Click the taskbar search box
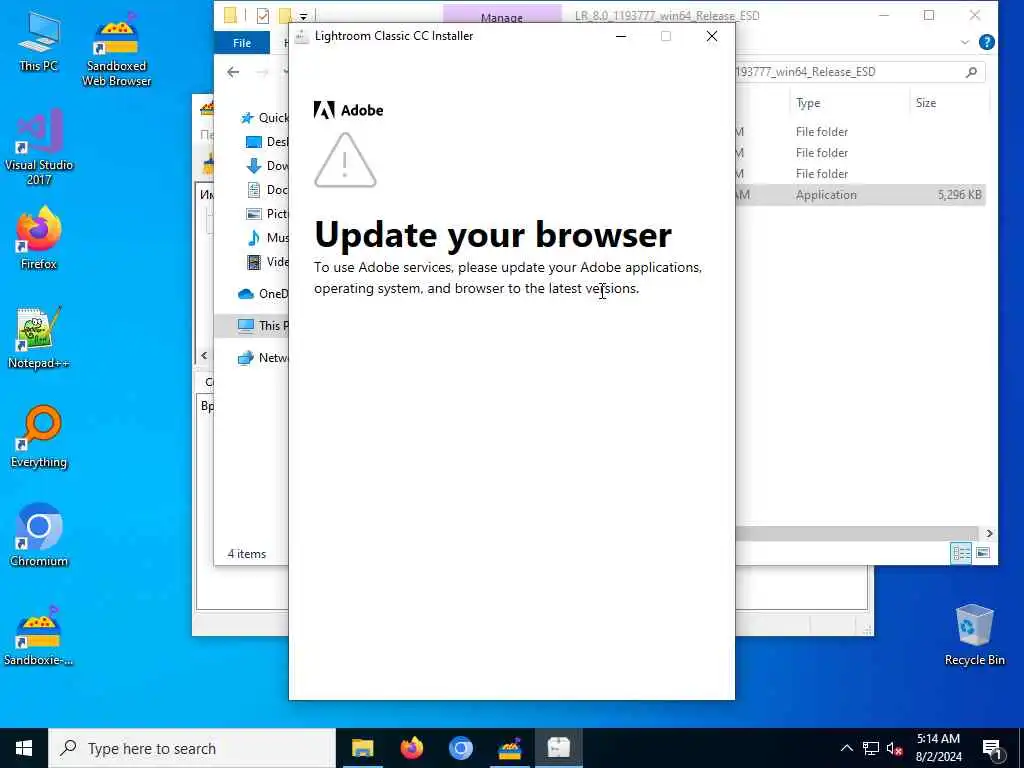Screen dimensions: 1024x768 point(192,748)
